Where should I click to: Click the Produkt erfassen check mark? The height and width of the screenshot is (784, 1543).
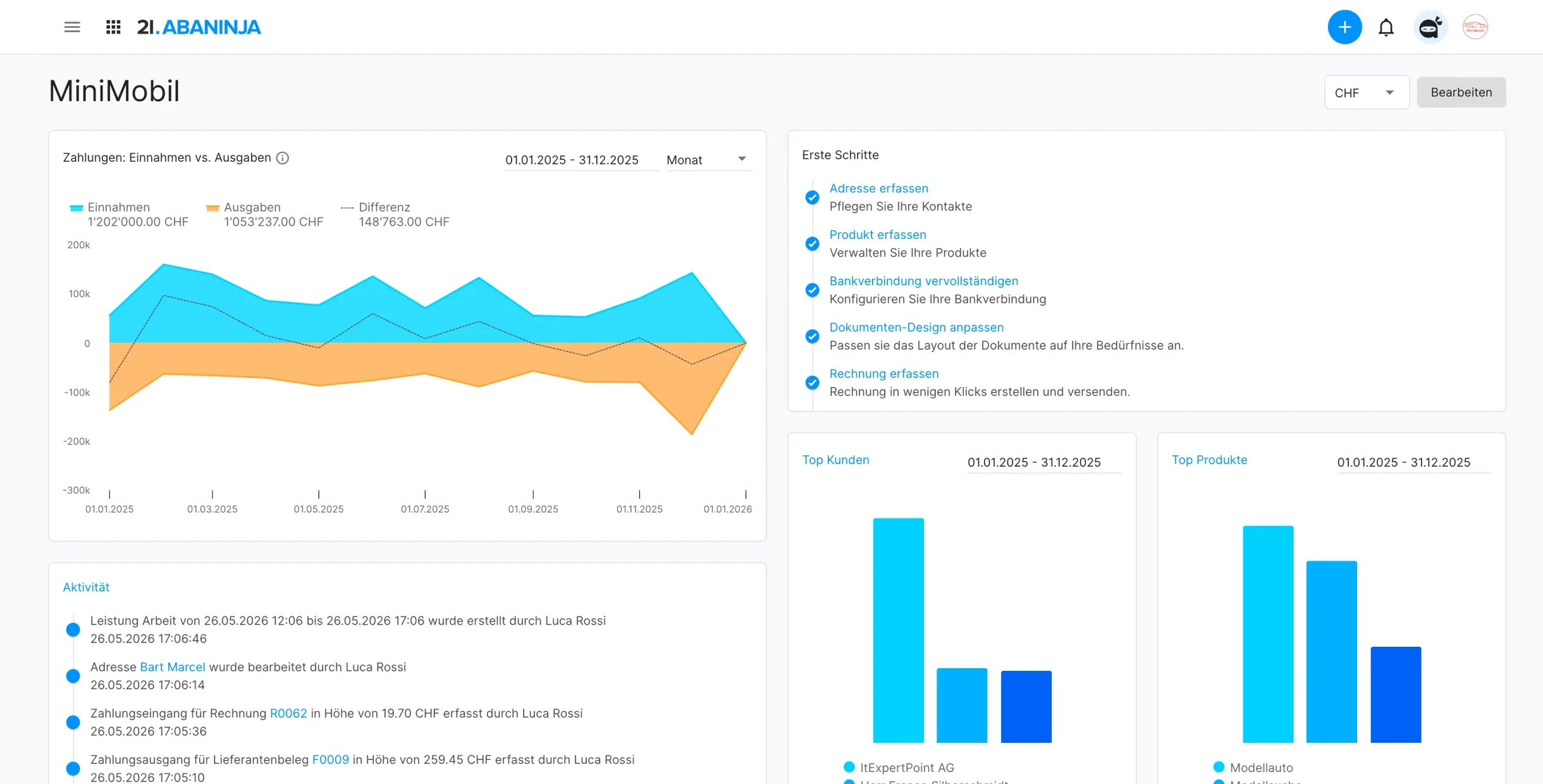coord(812,243)
